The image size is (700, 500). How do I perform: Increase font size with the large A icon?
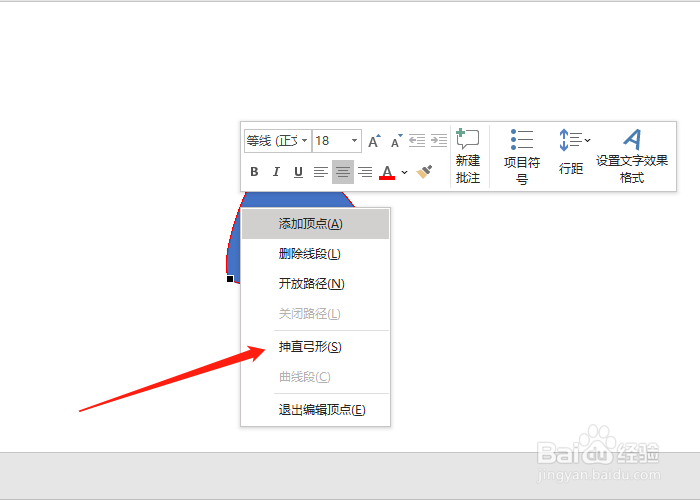click(374, 141)
